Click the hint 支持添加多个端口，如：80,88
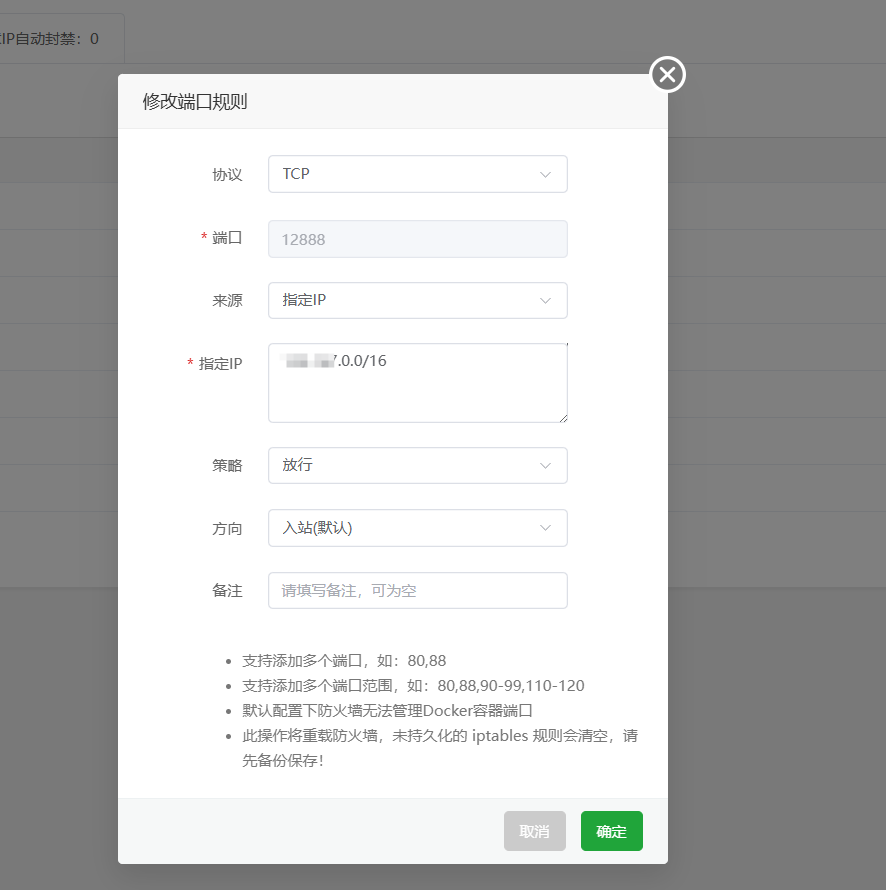 click(344, 661)
